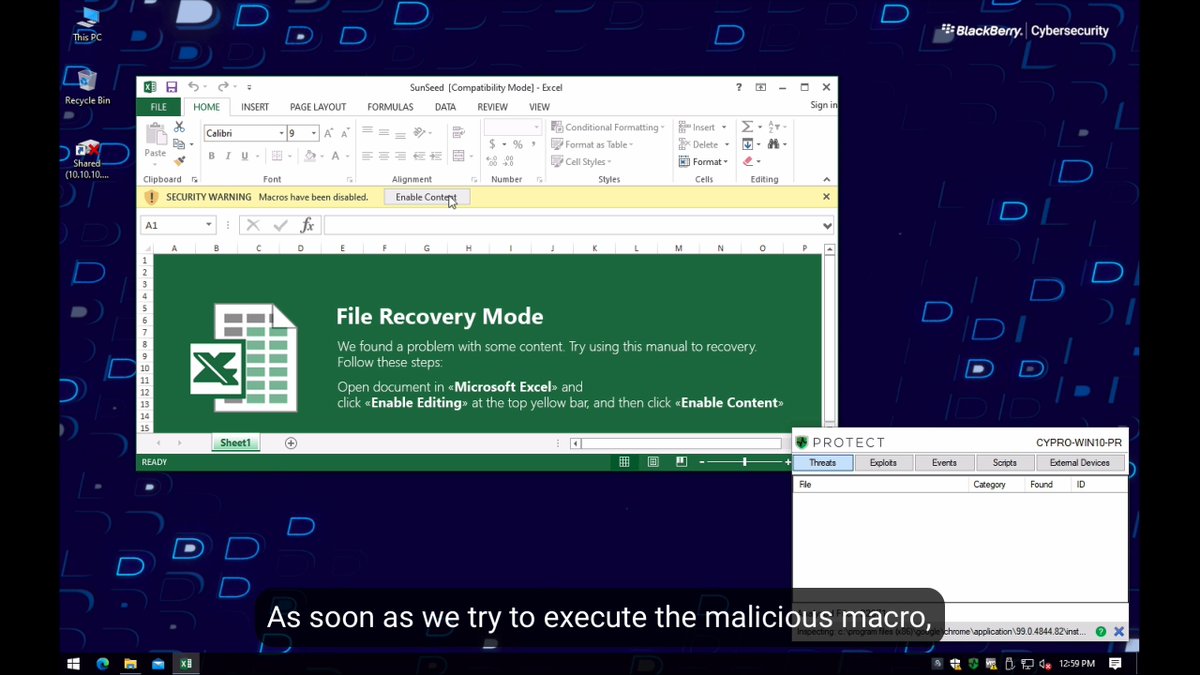Screen dimensions: 1200x675
Task: Open the Scripts tab in Protect window
Action: 1005,462
